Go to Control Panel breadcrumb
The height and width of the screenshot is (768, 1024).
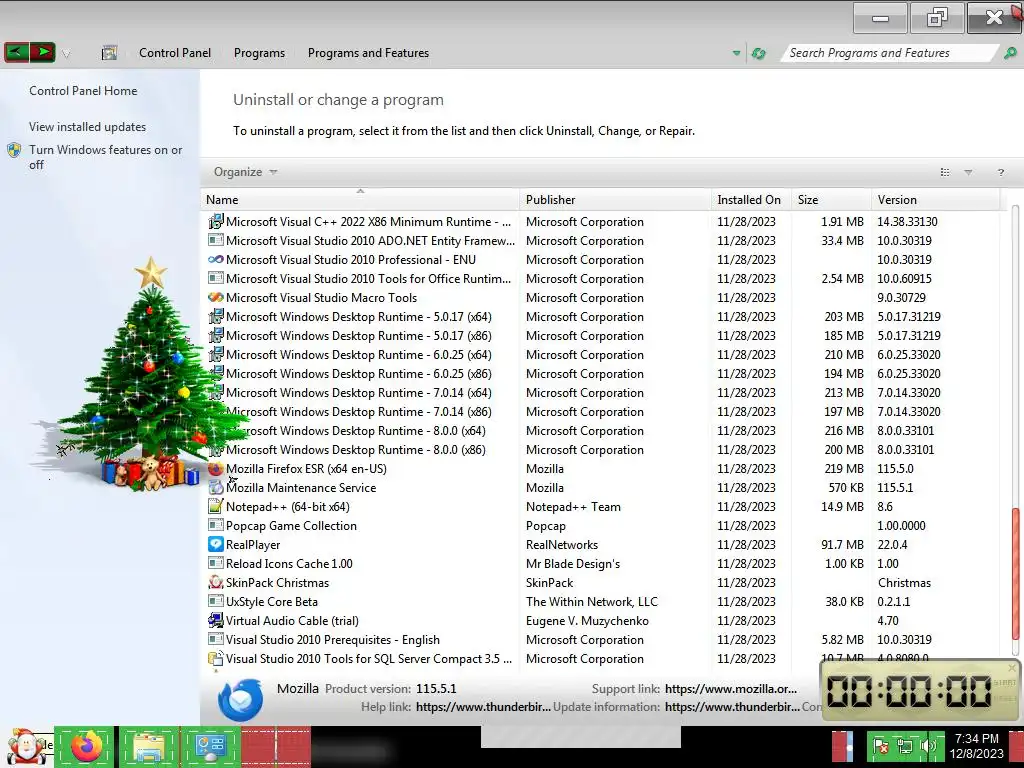click(175, 53)
